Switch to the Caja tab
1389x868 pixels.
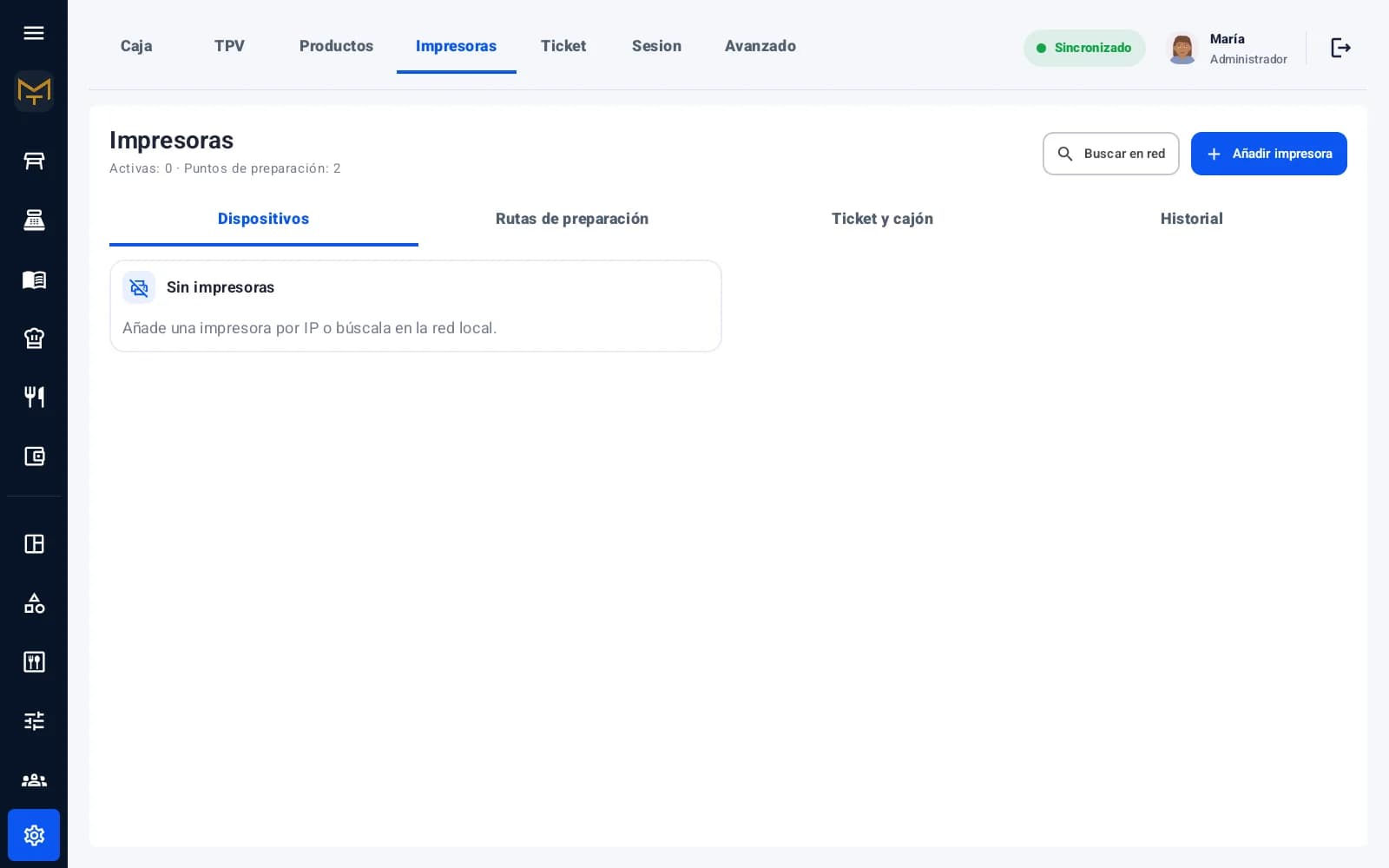point(136,46)
